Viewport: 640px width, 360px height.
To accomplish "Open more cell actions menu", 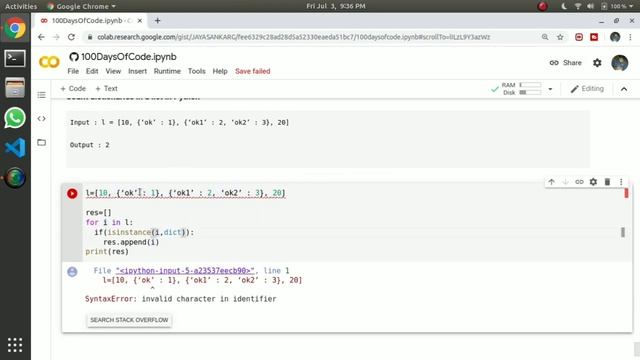I will coord(621,182).
